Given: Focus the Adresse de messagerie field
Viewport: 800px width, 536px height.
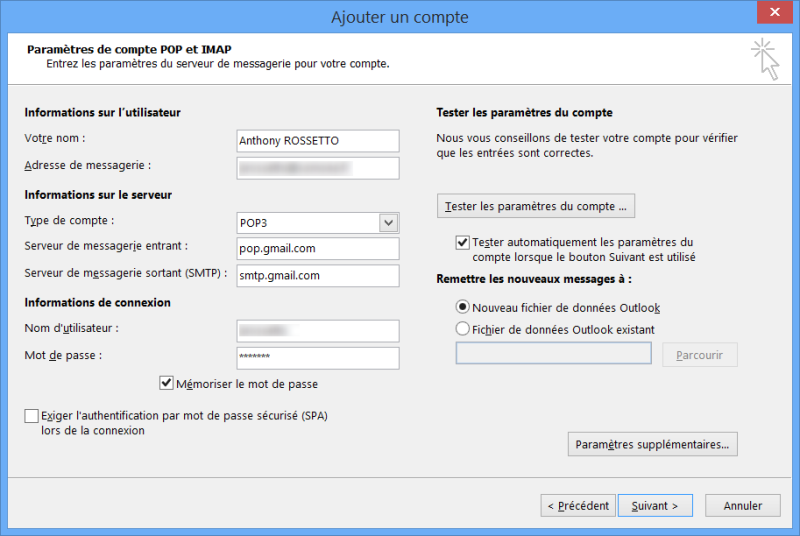Looking at the screenshot, I should (x=317, y=168).
